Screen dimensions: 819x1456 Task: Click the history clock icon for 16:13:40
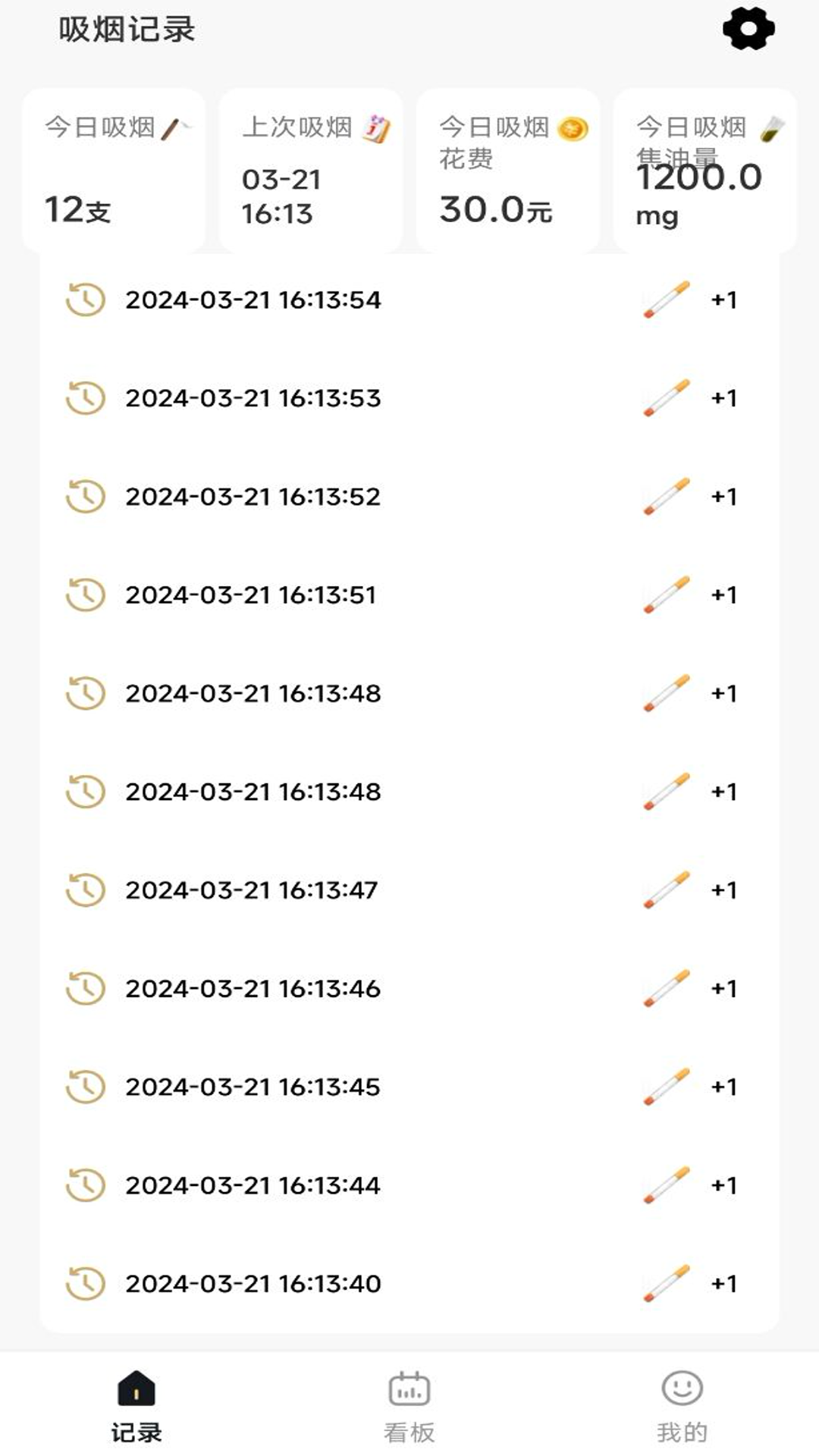[85, 1283]
